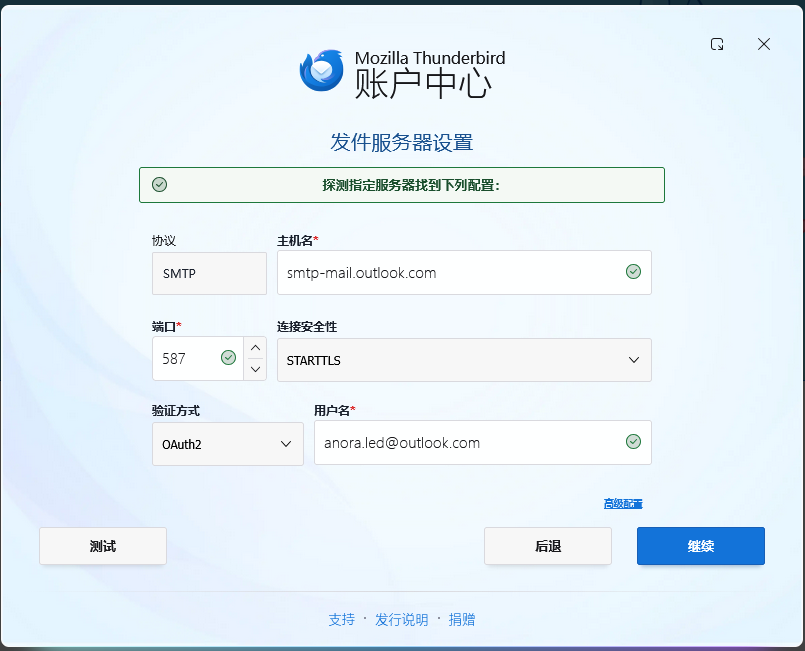Click the green checkmark in the status banner

coord(160,184)
